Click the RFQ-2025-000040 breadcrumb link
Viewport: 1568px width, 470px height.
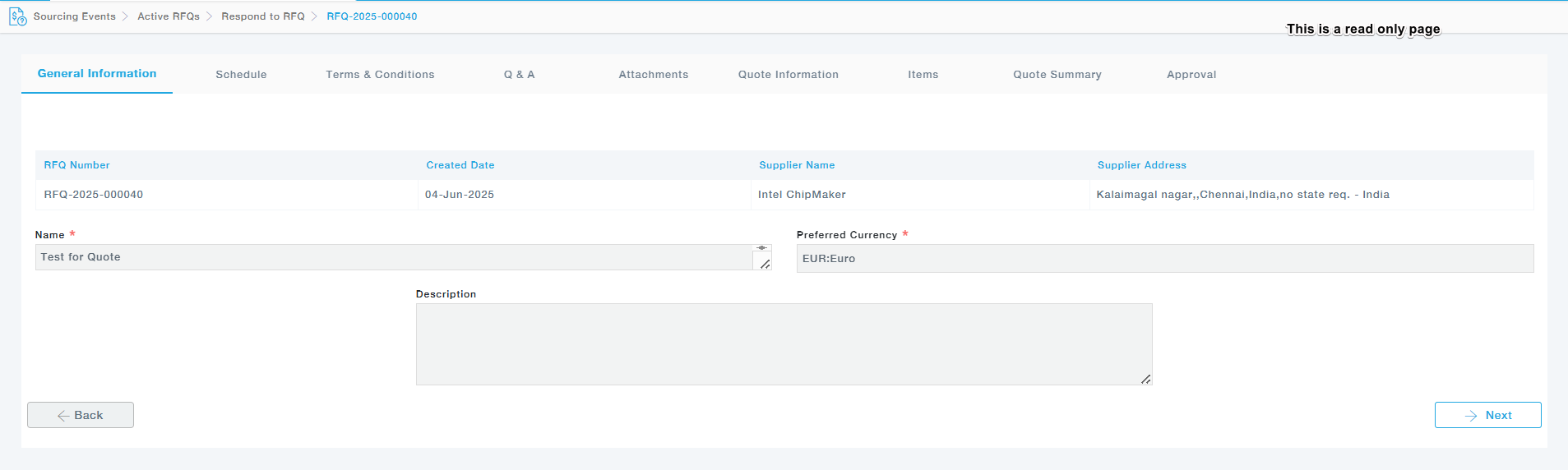pos(372,16)
